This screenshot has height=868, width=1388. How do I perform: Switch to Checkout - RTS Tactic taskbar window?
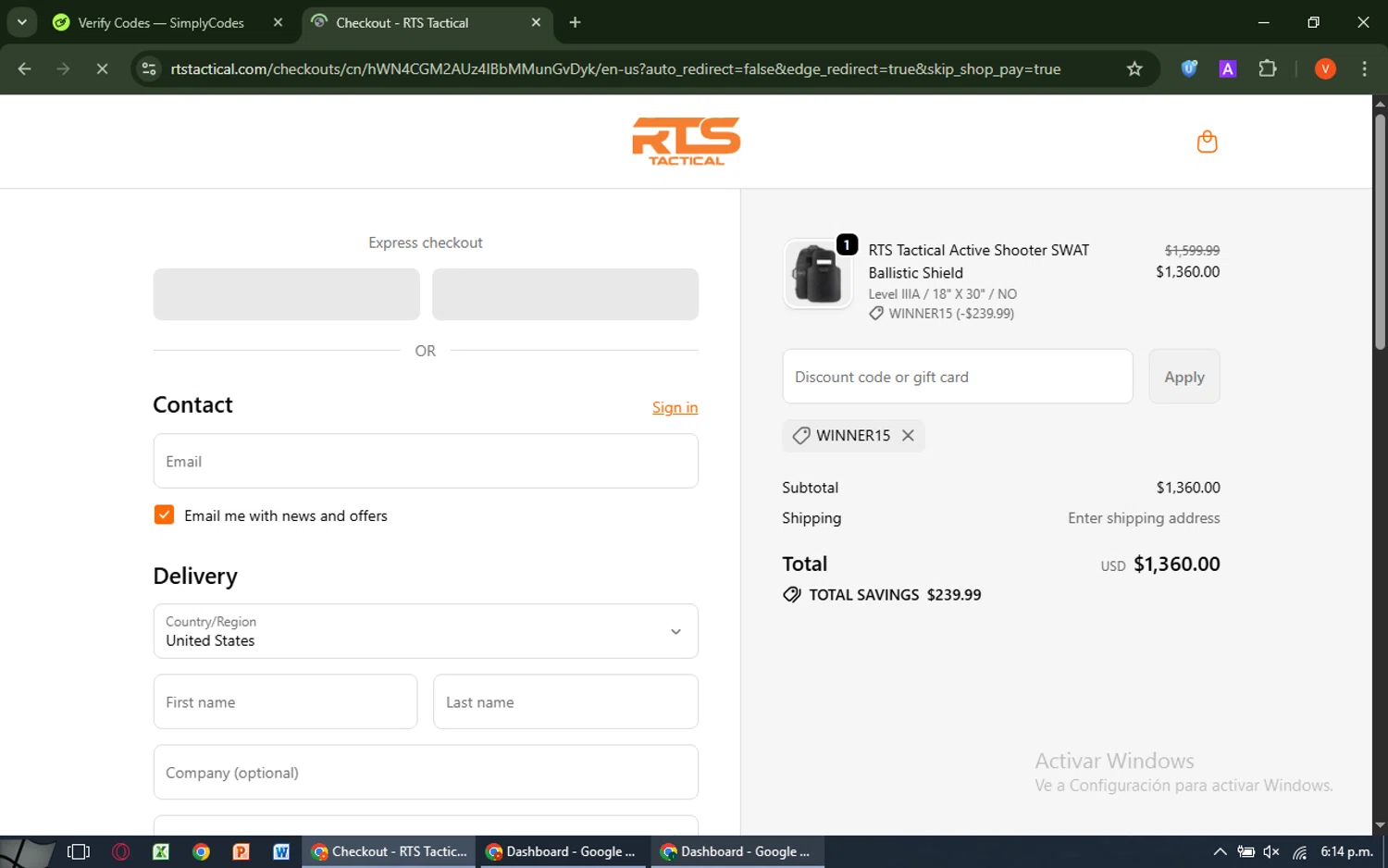[389, 851]
